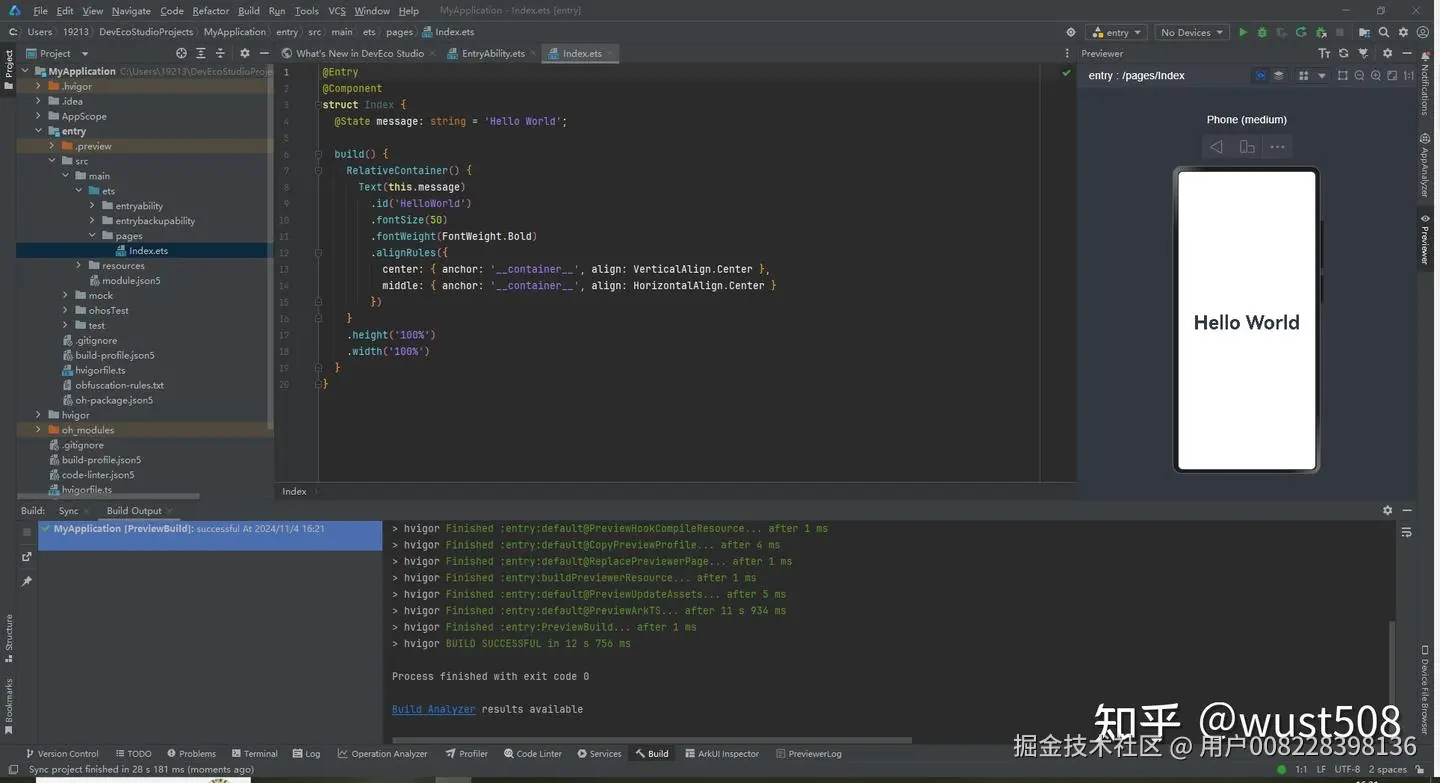Toggle the Notifications side panel
The height and width of the screenshot is (783, 1440).
point(1425,84)
